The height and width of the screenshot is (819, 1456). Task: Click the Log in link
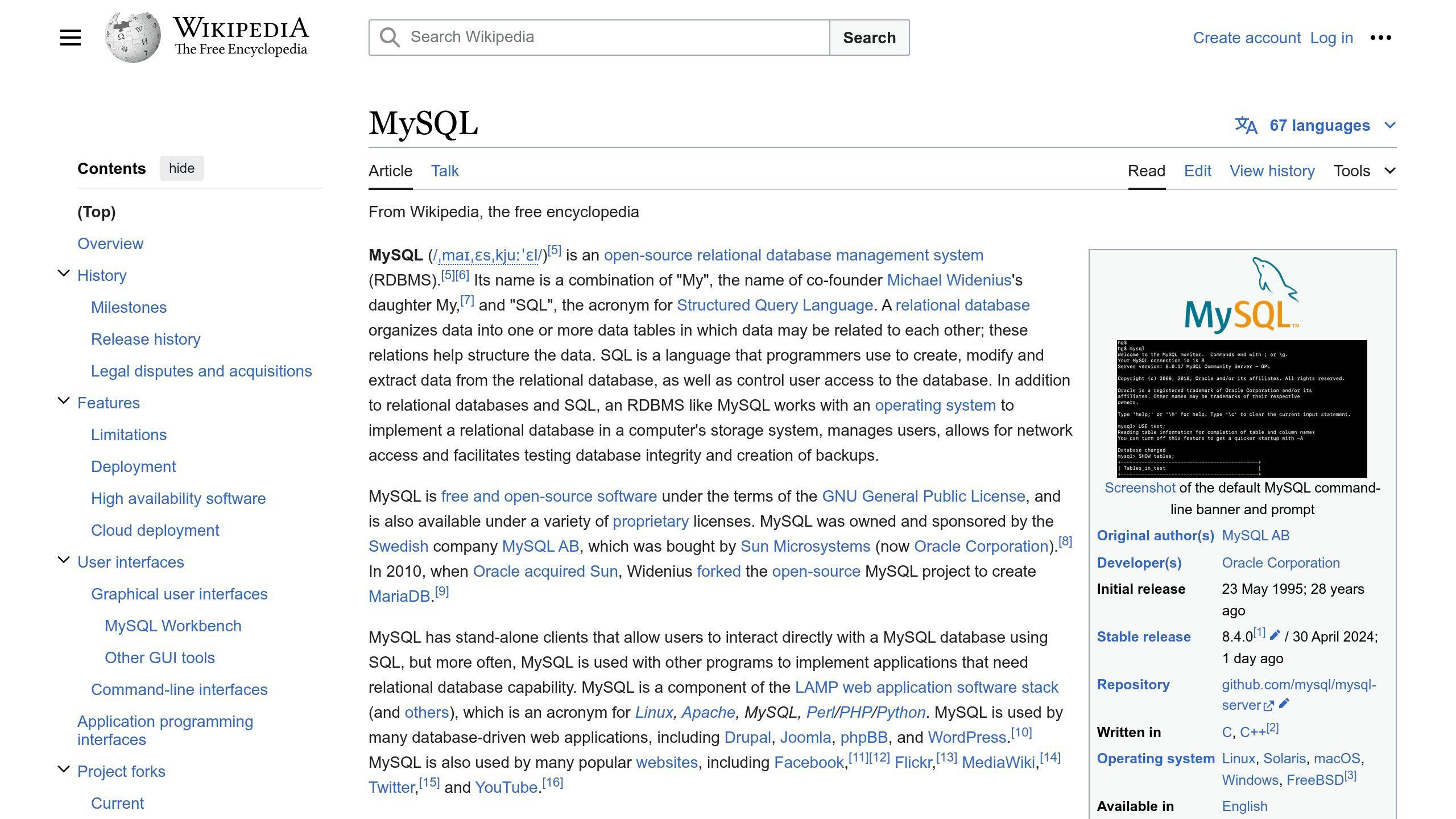(x=1331, y=38)
